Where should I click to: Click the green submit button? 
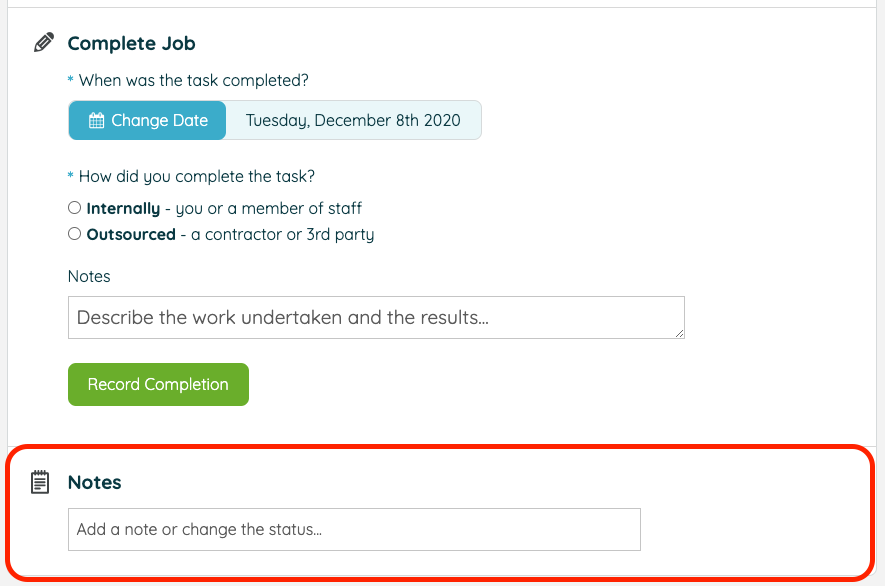[x=158, y=384]
